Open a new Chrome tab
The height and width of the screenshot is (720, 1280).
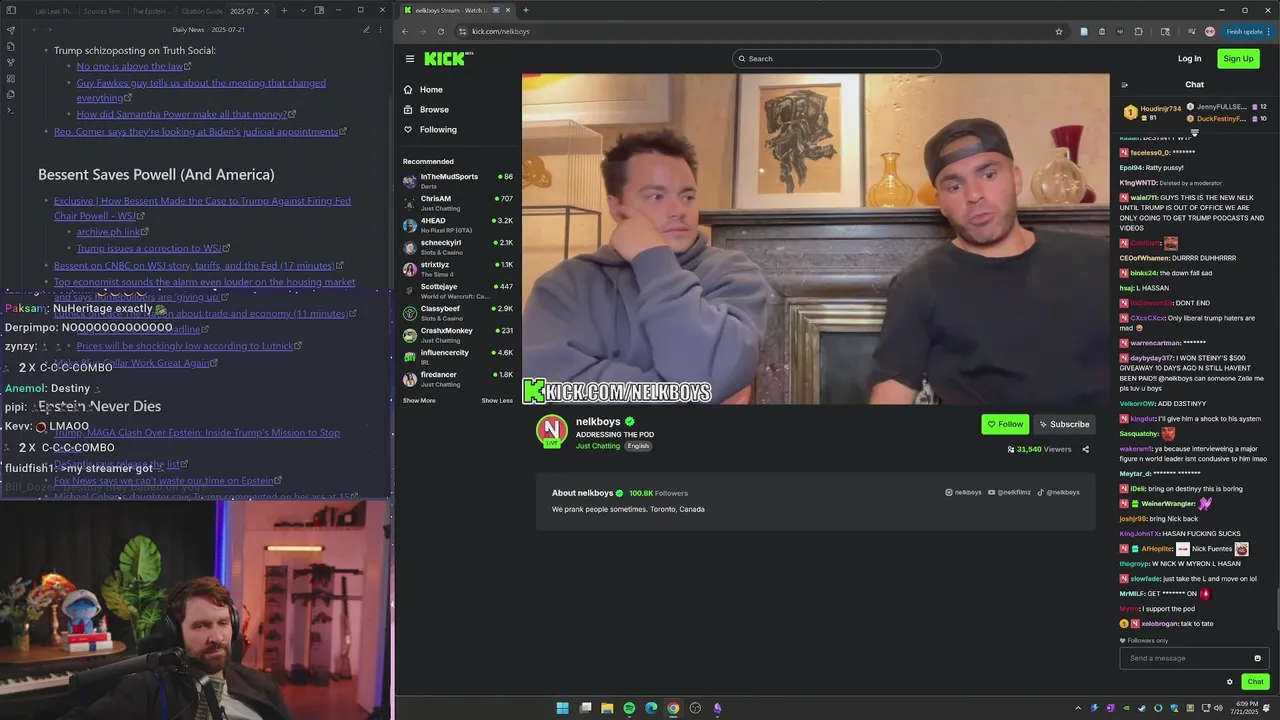coord(526,10)
